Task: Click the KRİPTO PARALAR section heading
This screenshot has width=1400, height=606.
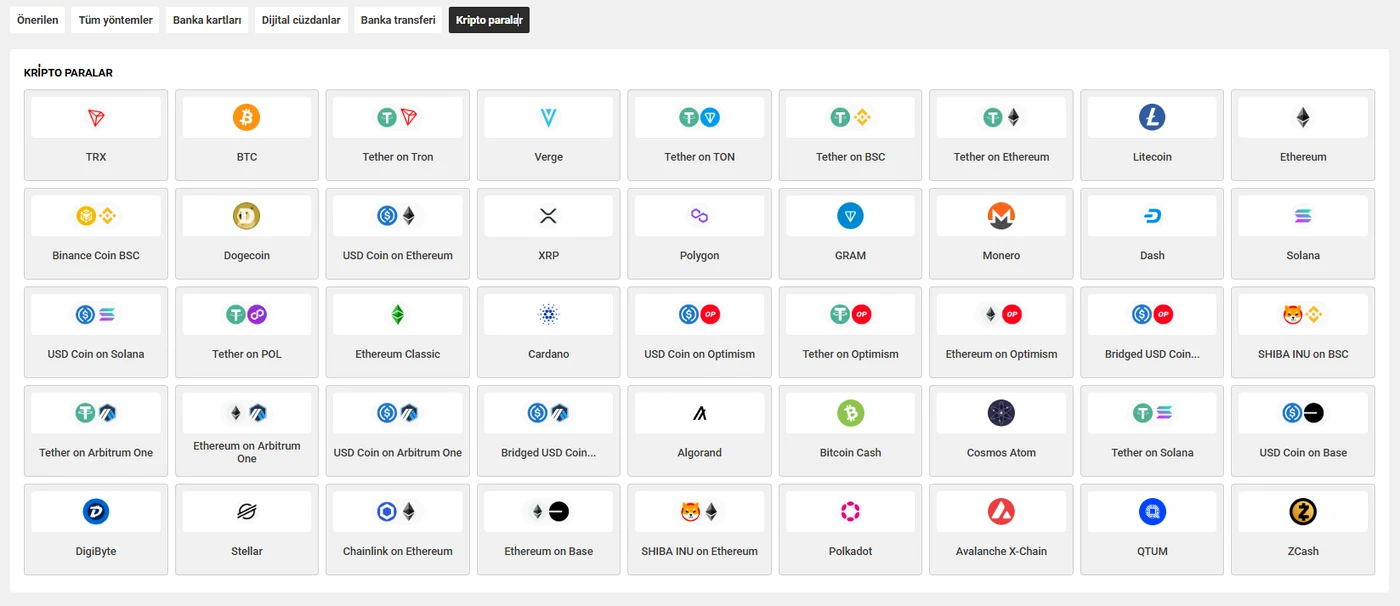Action: (68, 73)
